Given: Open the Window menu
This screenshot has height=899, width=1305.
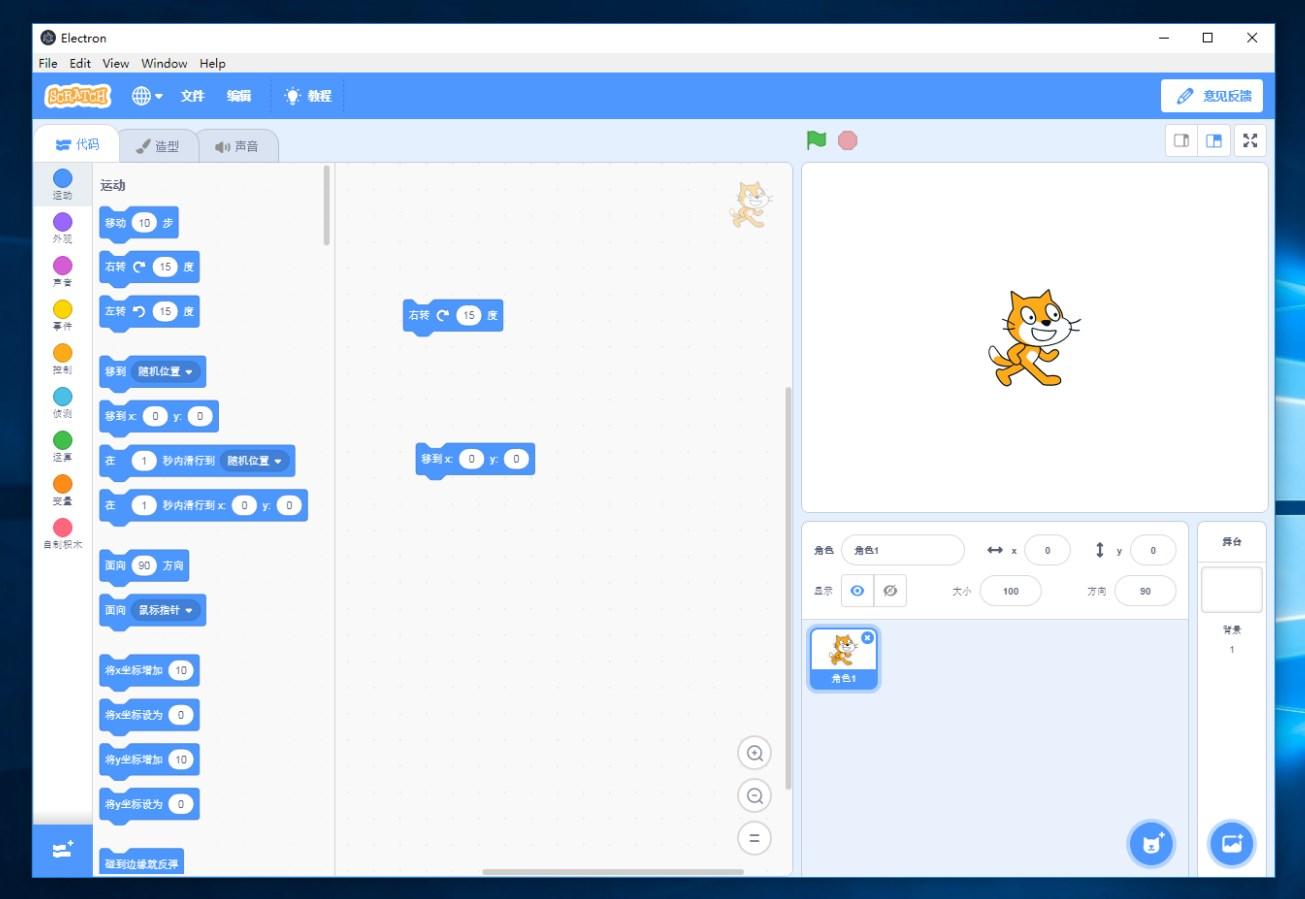Looking at the screenshot, I should tap(164, 63).
